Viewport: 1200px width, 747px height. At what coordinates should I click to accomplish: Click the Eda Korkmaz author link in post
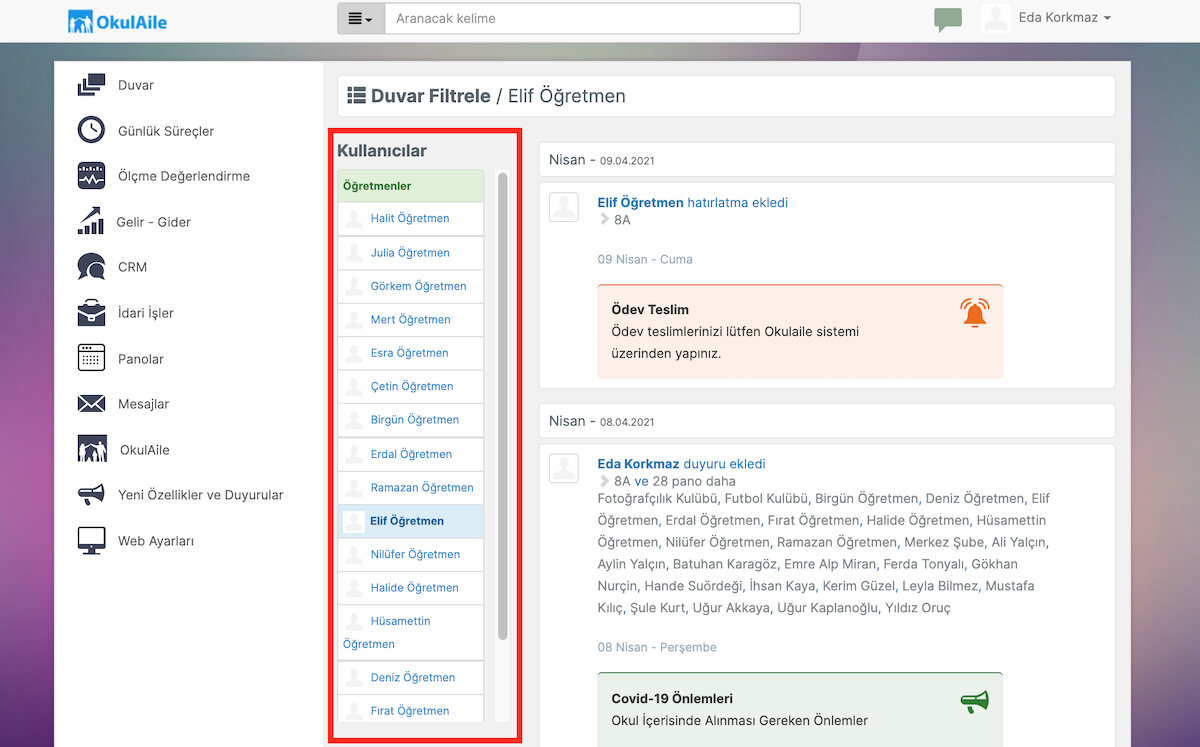638,464
